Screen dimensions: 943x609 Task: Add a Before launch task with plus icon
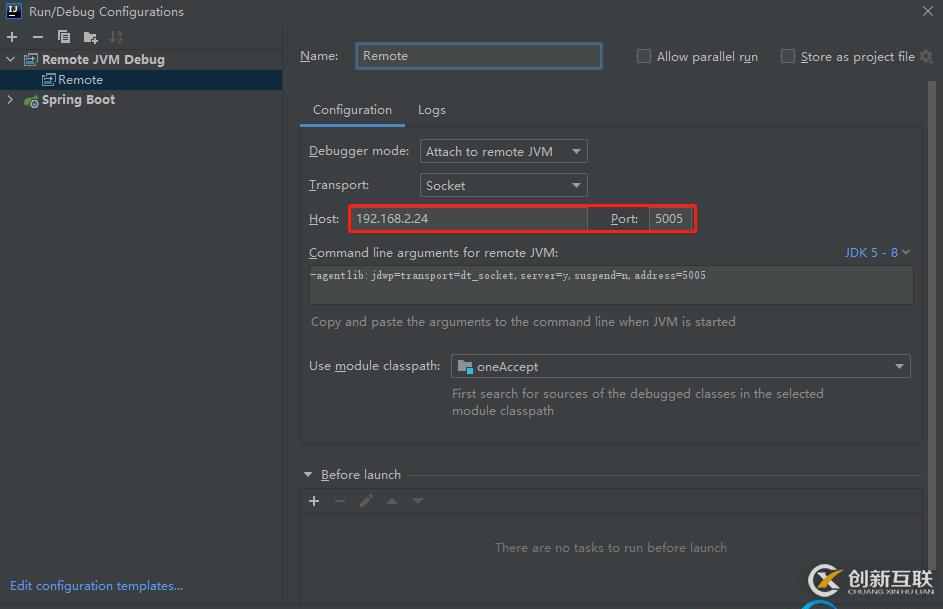(314, 501)
